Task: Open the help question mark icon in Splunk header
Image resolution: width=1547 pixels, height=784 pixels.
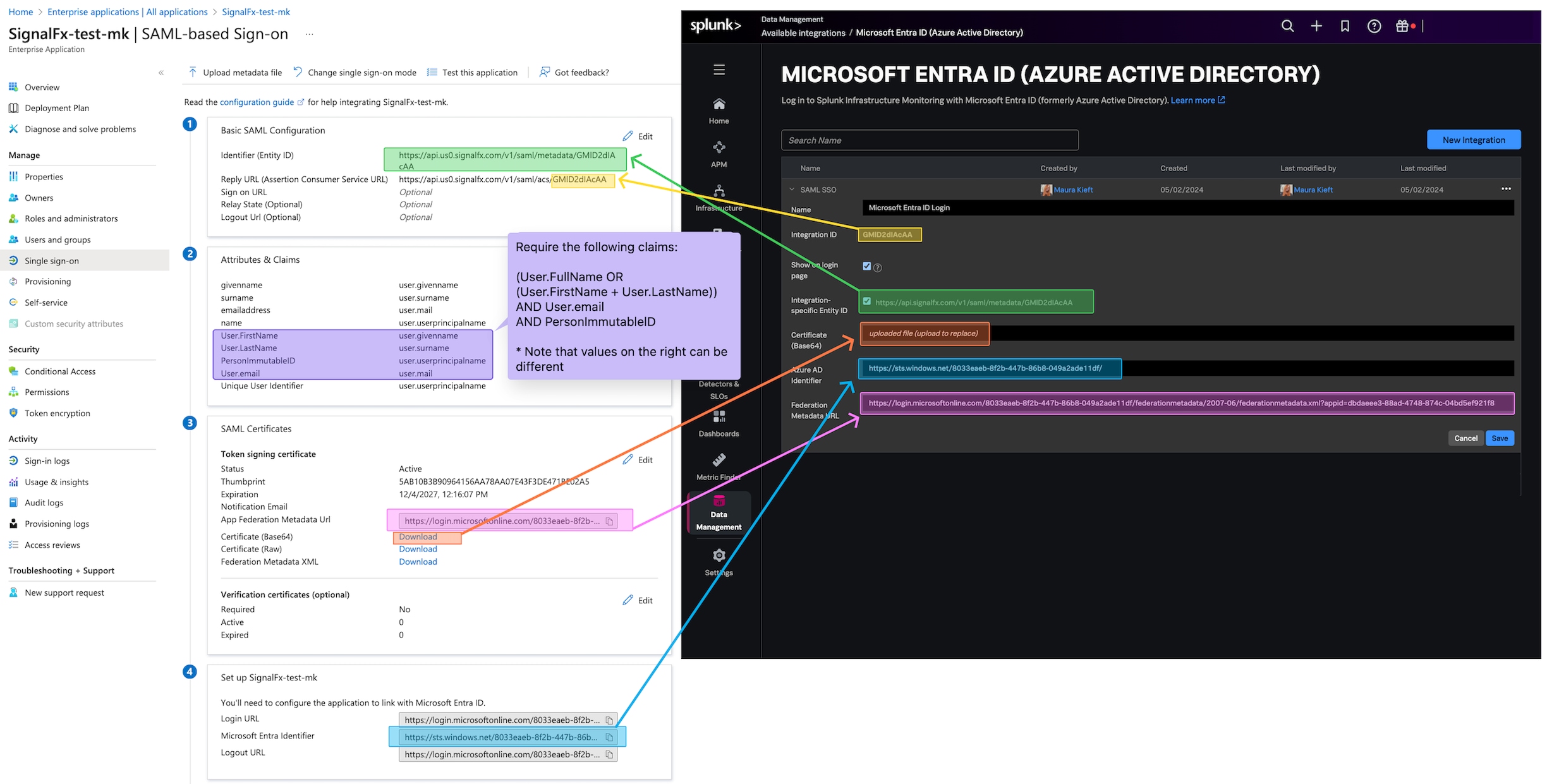Action: pyautogui.click(x=1374, y=26)
